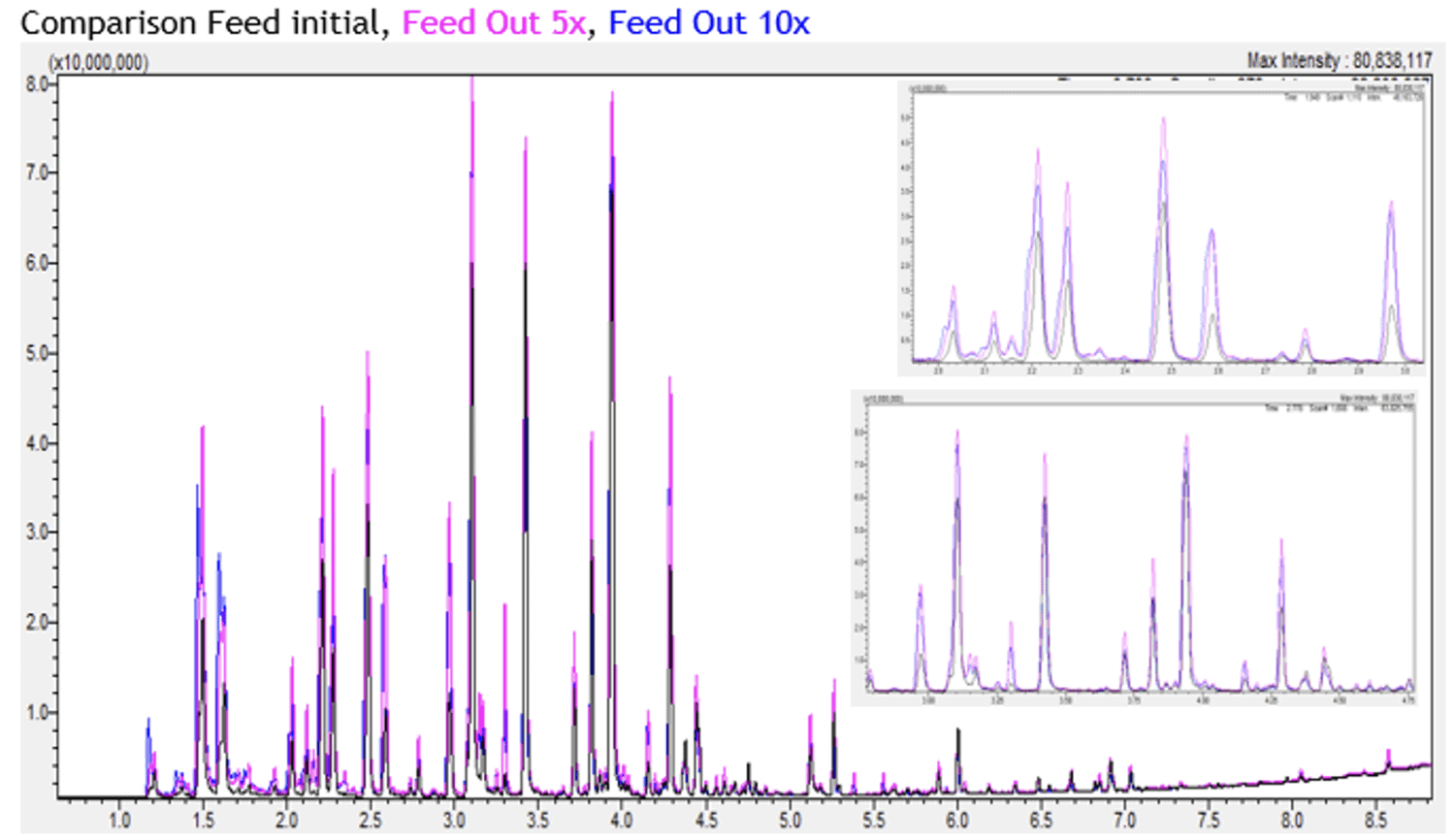The image size is (1455, 840).
Task: Click the (x10,000,000) y-axis scale label
Action: pos(98,63)
